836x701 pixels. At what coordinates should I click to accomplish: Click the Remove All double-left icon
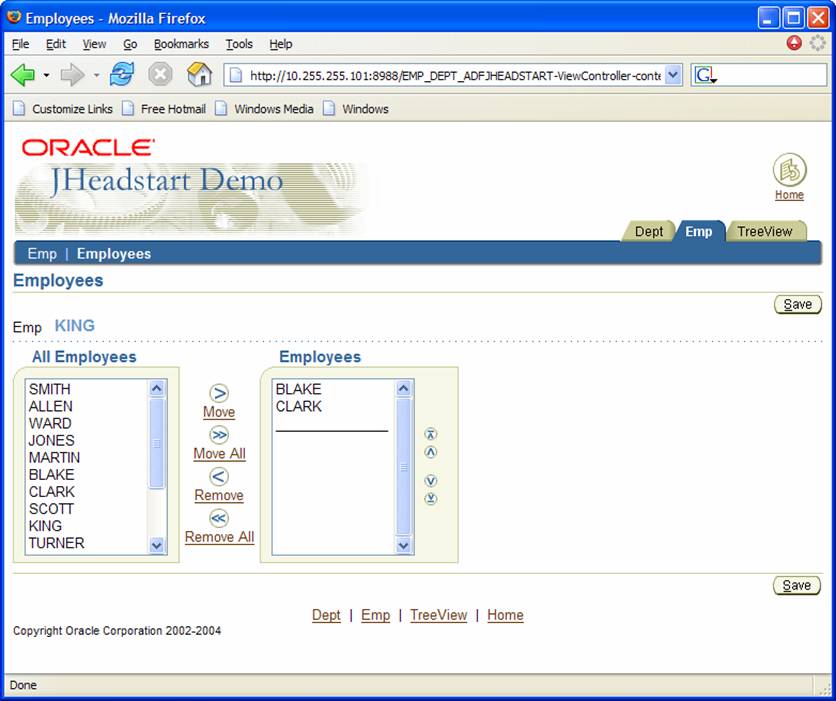click(x=219, y=518)
